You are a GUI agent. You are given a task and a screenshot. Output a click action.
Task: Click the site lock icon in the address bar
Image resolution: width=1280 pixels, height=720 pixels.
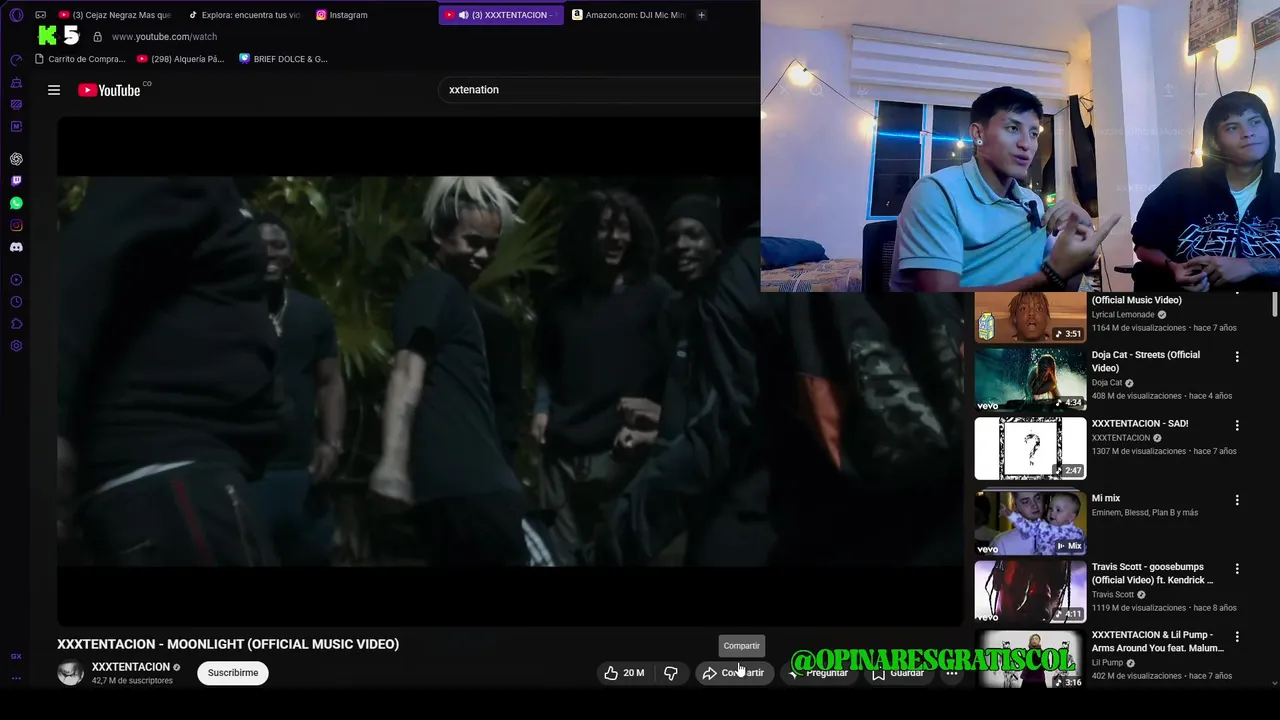(97, 37)
